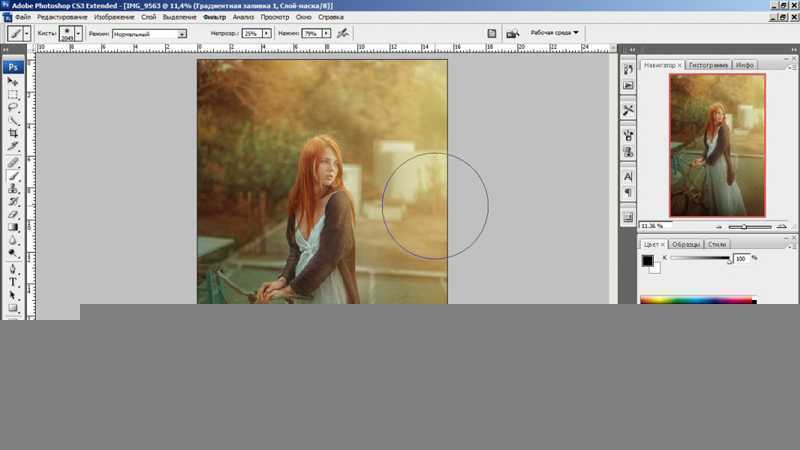800x450 pixels.
Task: Open the Flow slider dropdown arrow
Action: [x=326, y=33]
